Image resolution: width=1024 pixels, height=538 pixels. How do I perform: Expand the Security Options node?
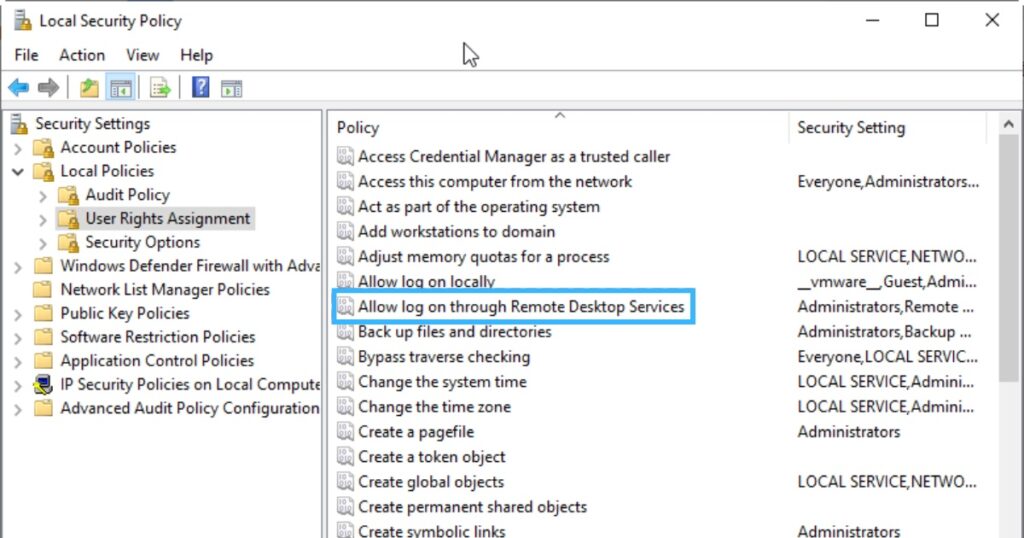(x=42, y=244)
